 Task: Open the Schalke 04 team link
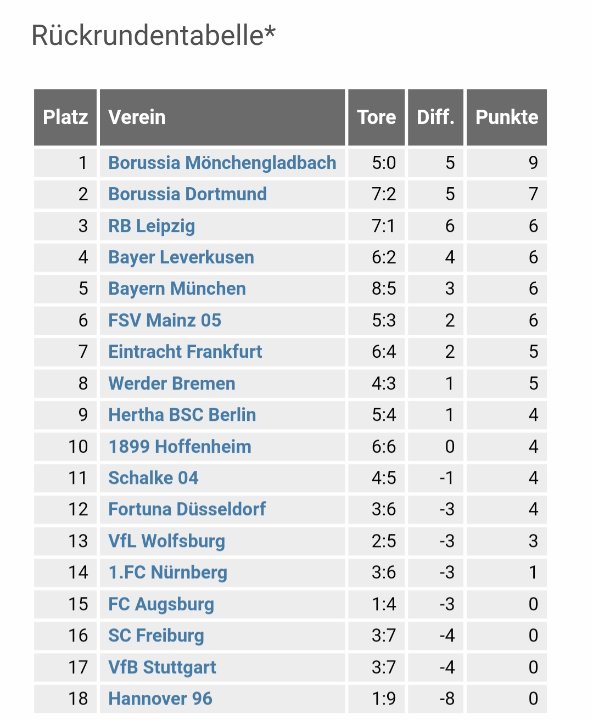(x=153, y=478)
